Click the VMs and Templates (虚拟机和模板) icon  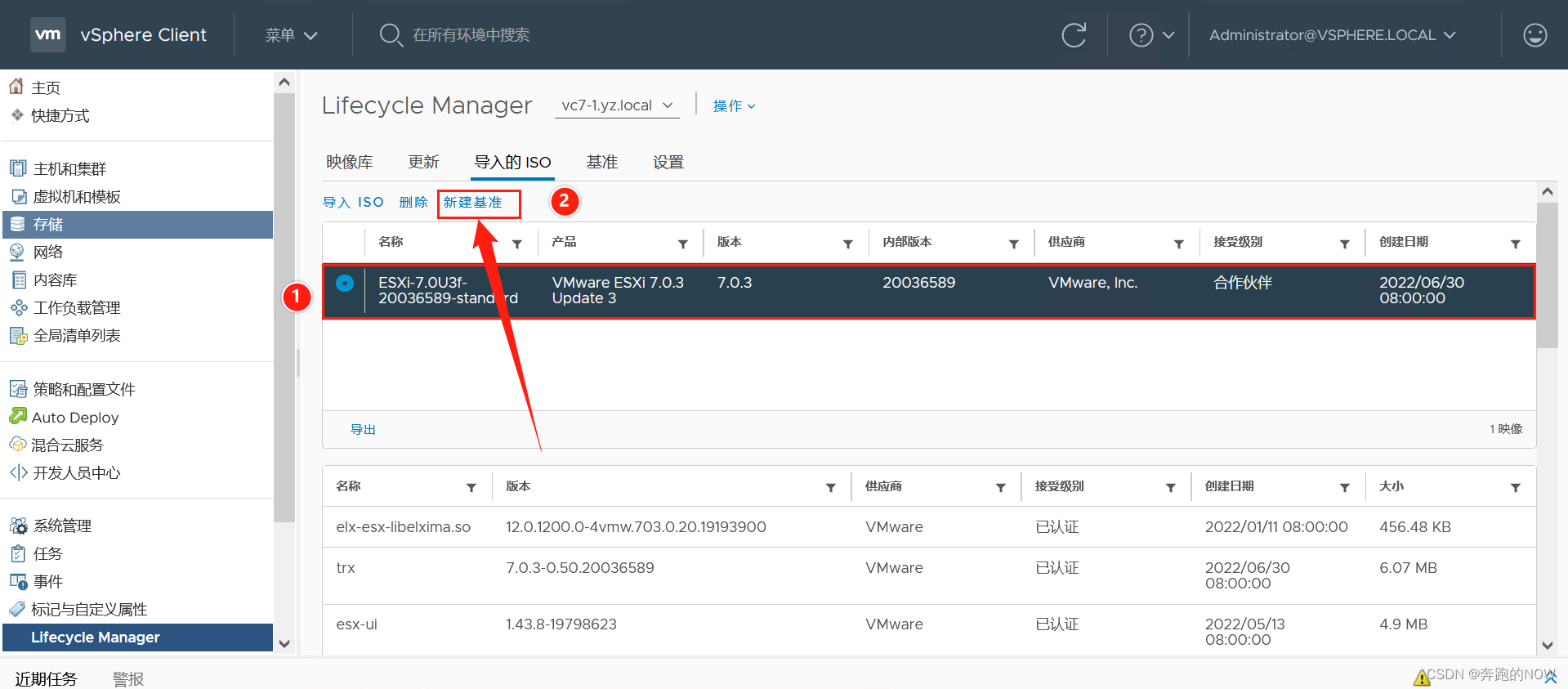18,196
